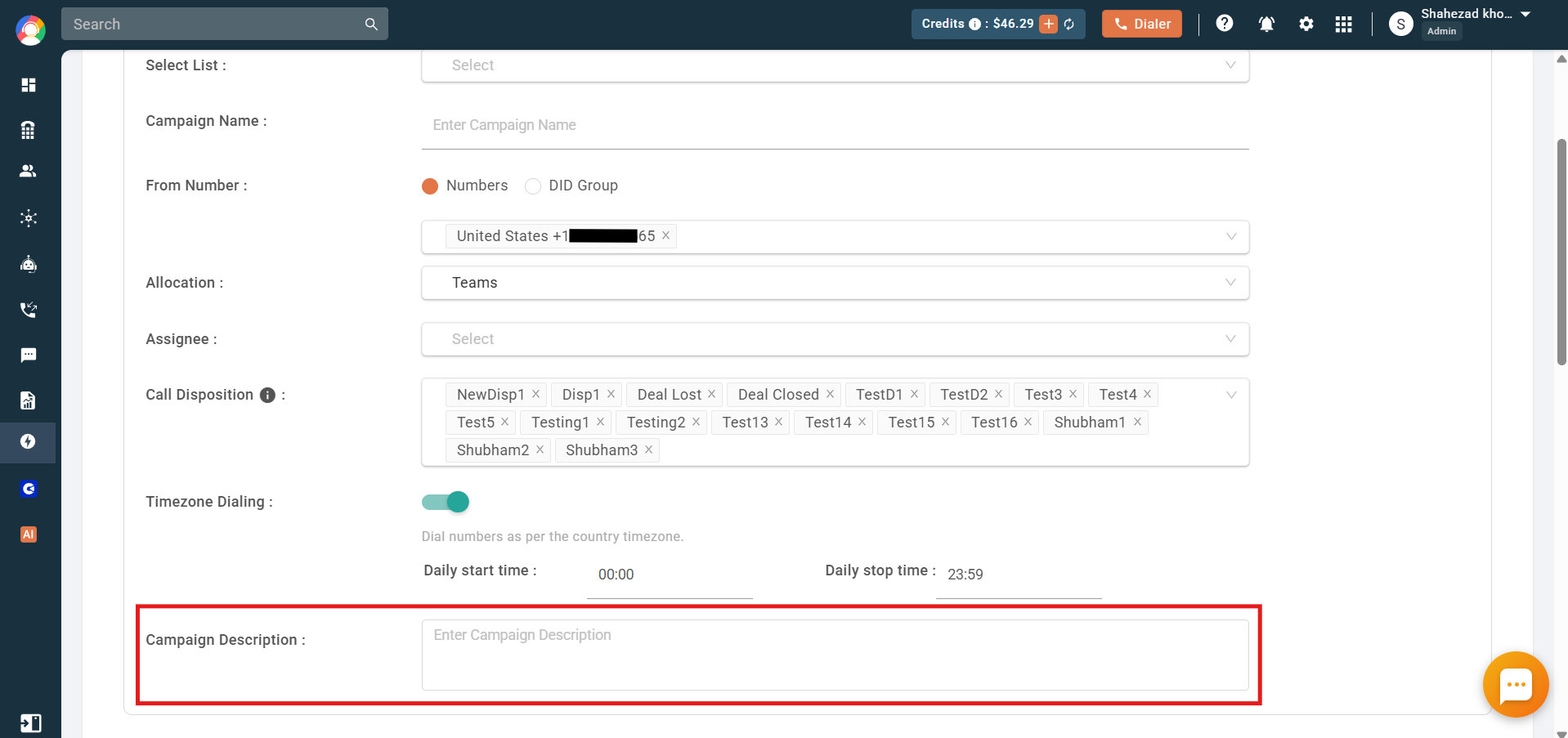Click the add credits plus icon
1568x738 pixels.
click(x=1049, y=24)
